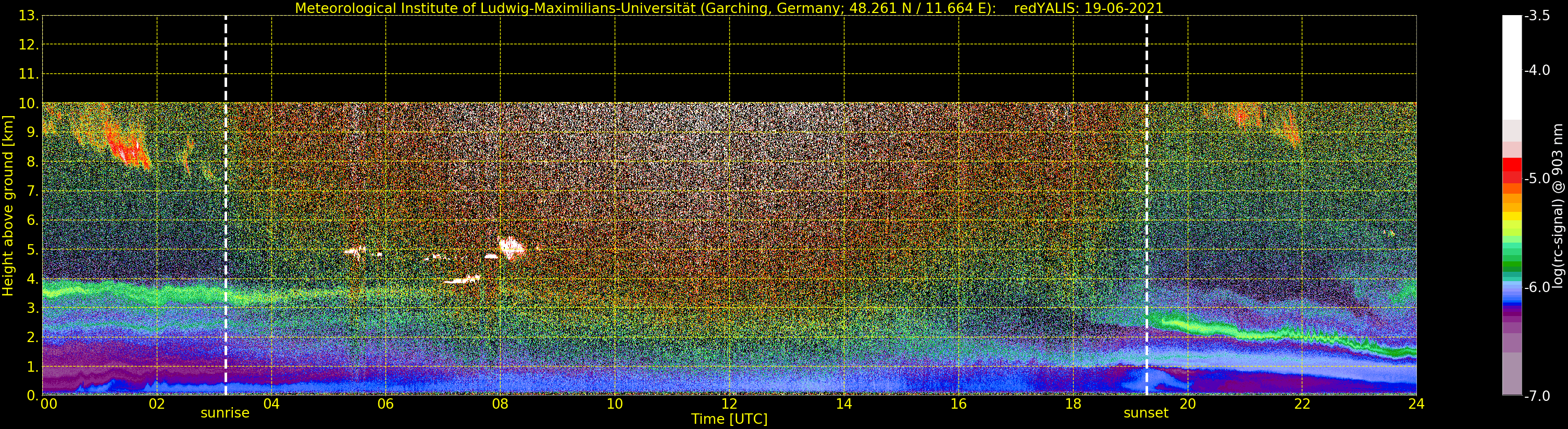Click the "22" tick on the time axis
Viewport: 1568px width, 429px height.
tap(1302, 404)
